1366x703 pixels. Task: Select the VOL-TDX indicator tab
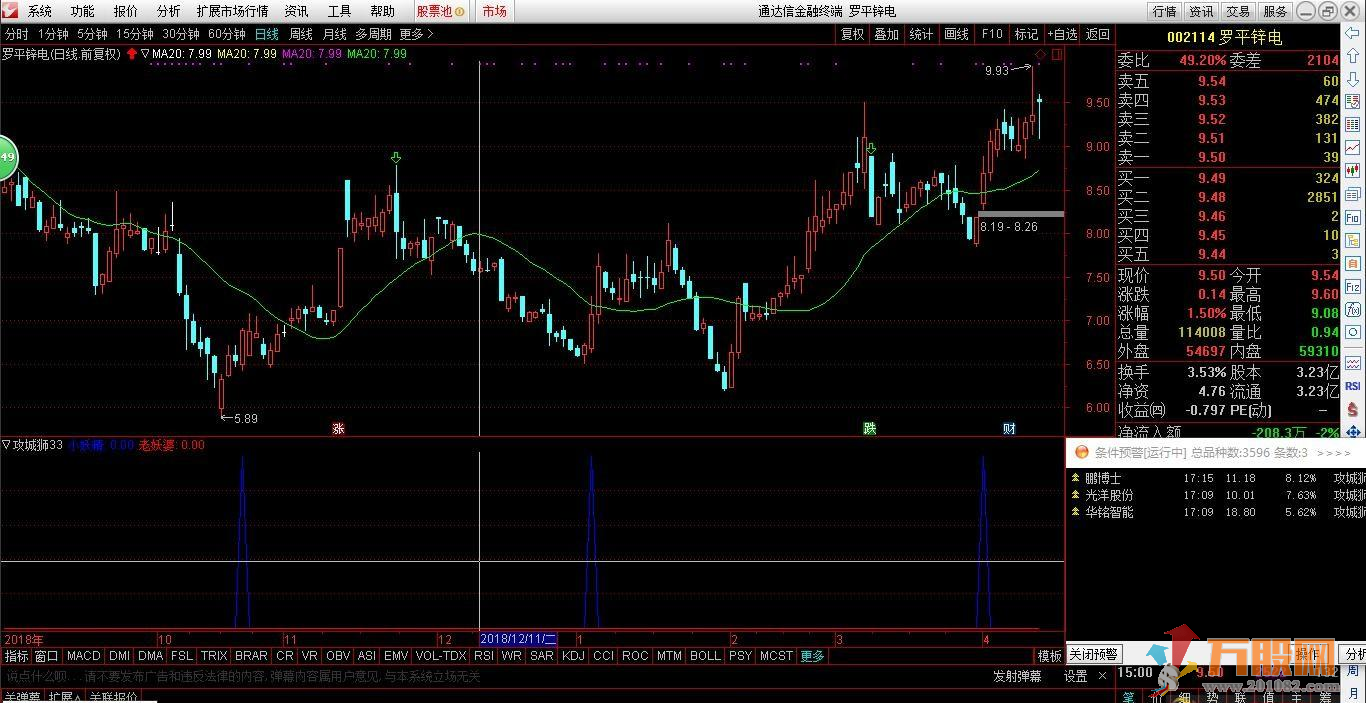point(441,656)
